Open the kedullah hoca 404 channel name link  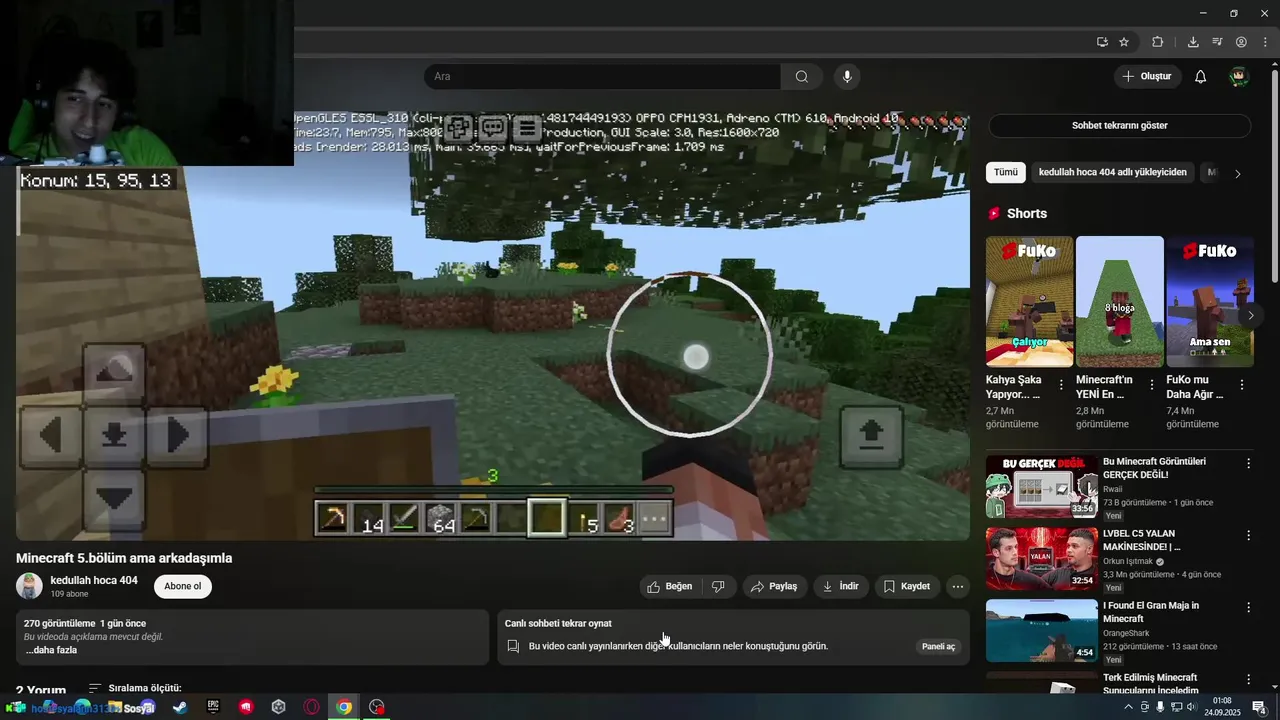[x=94, y=581]
